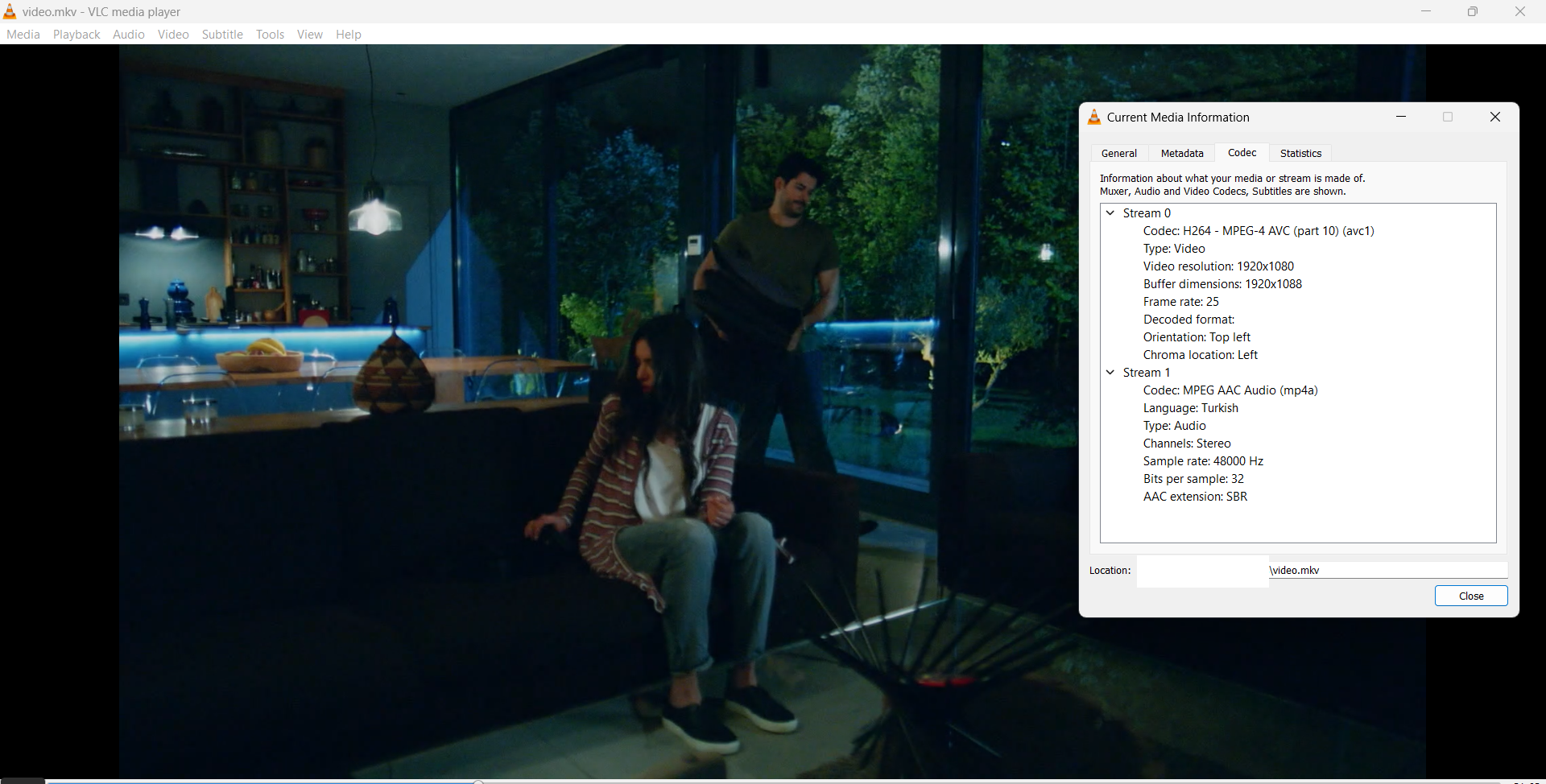Collapse the Stream 1 tree node
The width and height of the screenshot is (1546, 784).
pos(1110,373)
